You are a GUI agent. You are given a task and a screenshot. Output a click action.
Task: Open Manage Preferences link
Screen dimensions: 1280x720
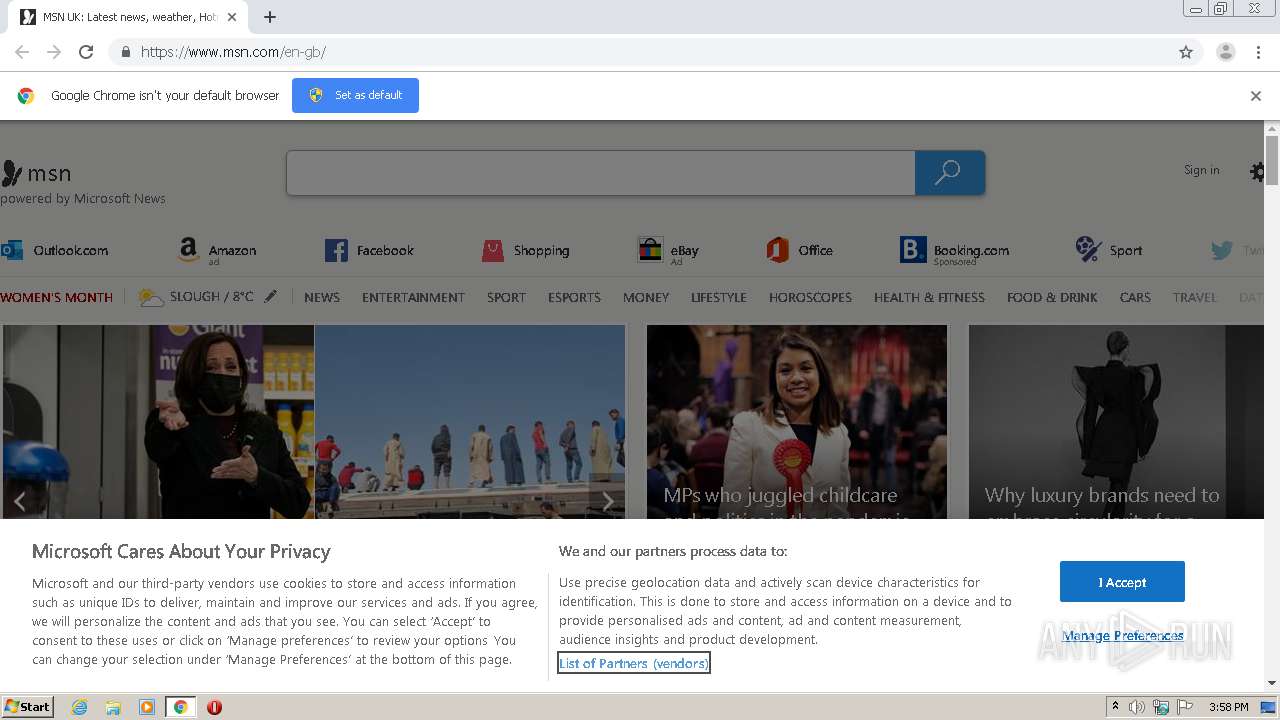(1123, 635)
